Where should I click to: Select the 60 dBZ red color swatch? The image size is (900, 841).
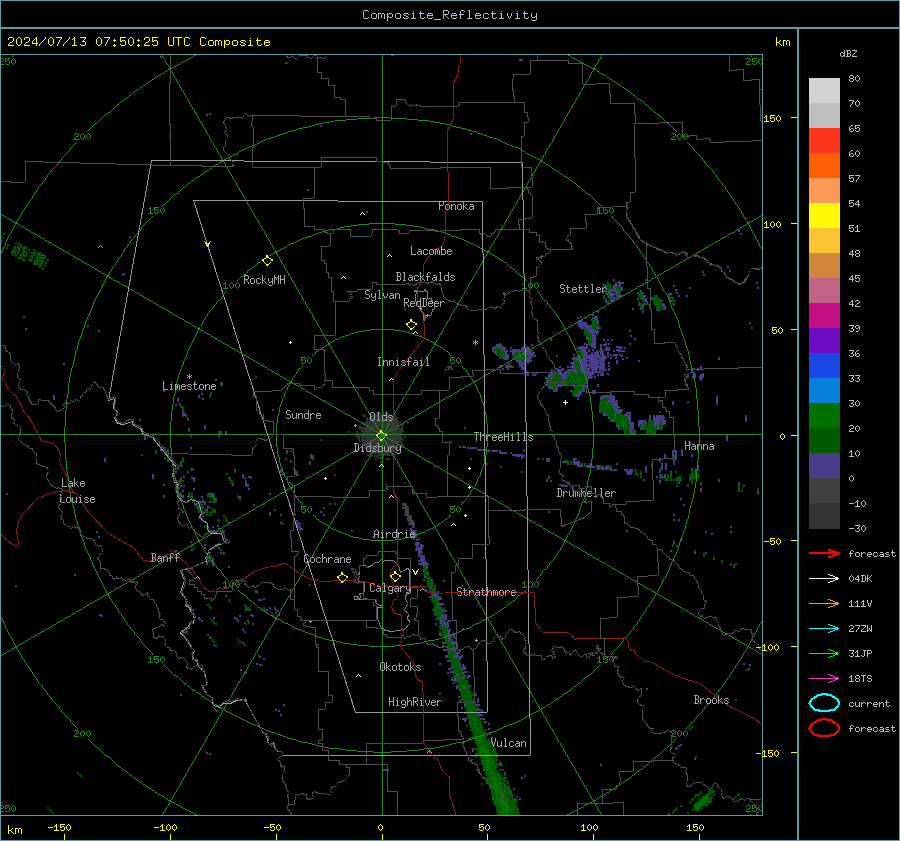coord(824,140)
